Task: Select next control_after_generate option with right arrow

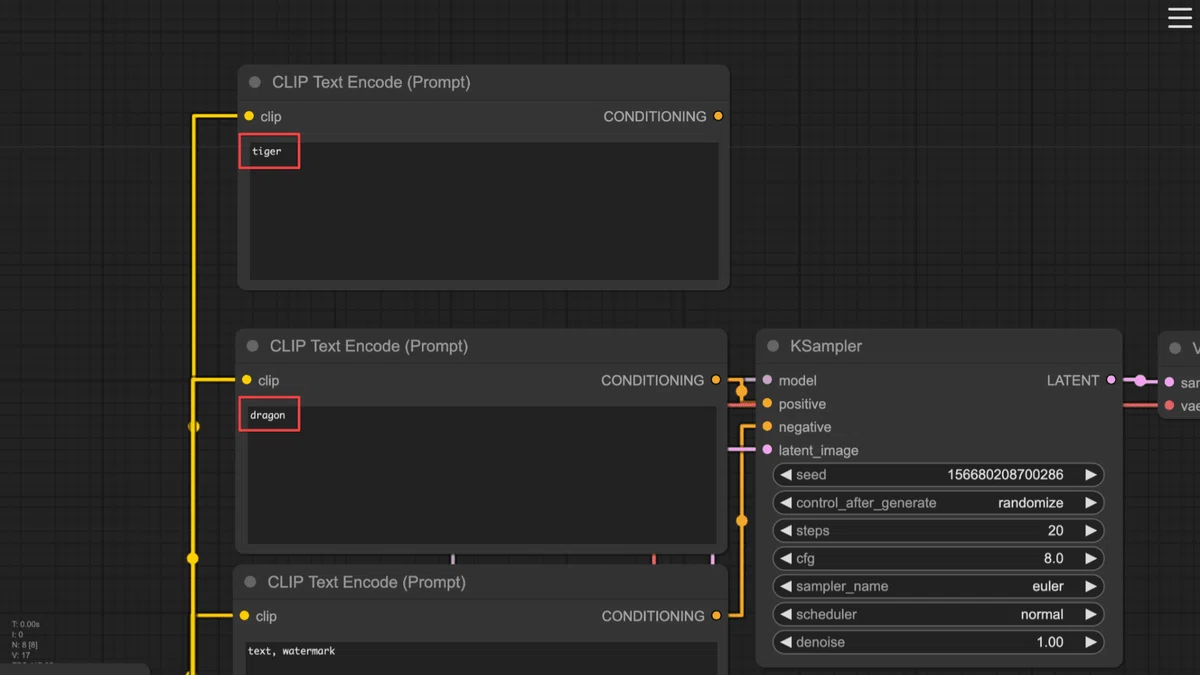Action: pos(1091,503)
